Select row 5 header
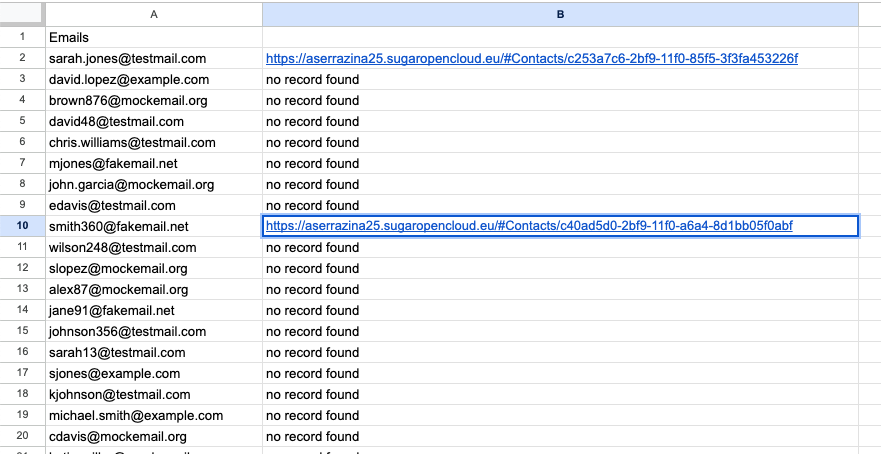This screenshot has width=881, height=454. click(x=21, y=122)
